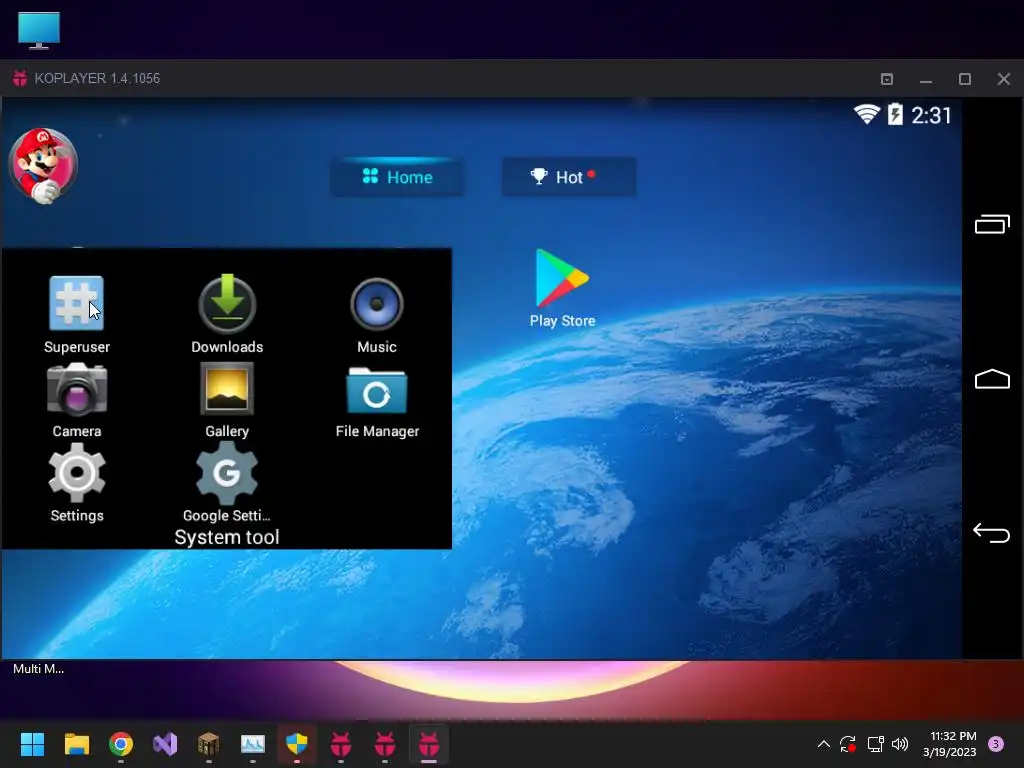Open Windows Security shield on taskbar
Screen dimensions: 1024x768
[296, 744]
